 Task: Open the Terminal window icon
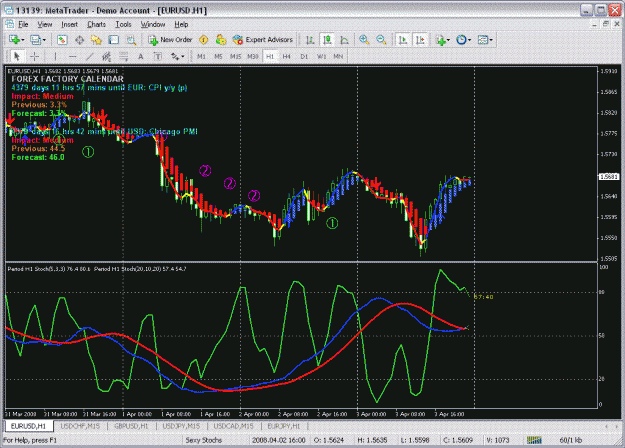[x=114, y=39]
